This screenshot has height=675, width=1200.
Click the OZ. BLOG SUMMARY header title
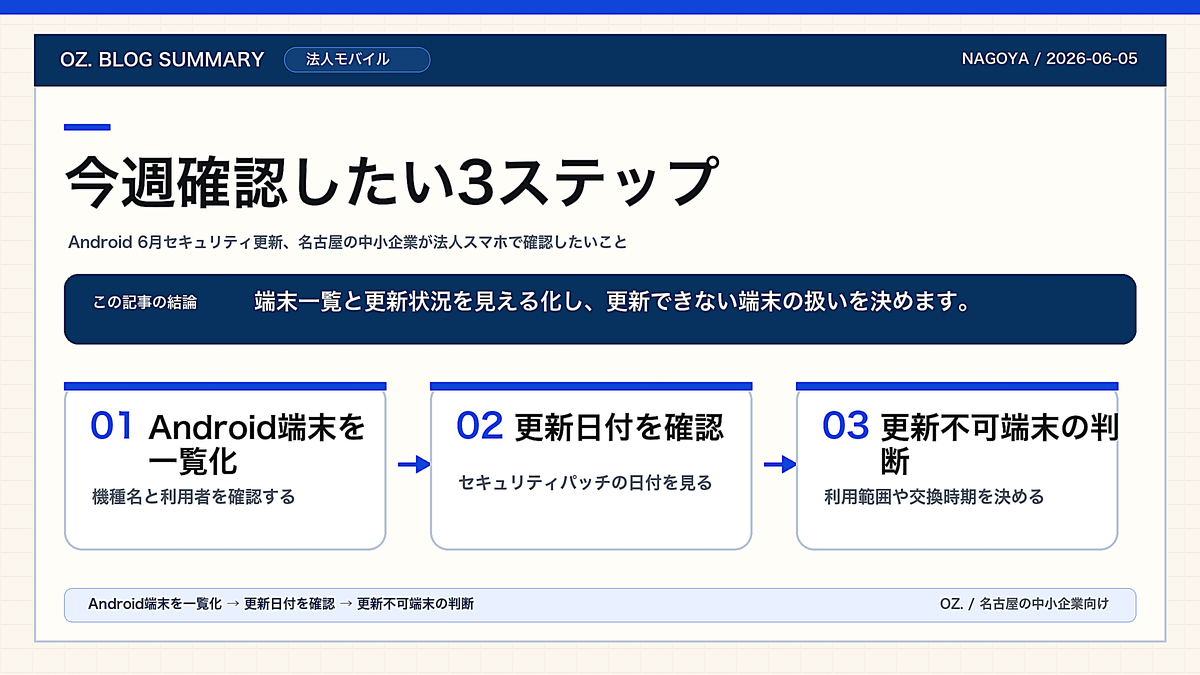162,60
